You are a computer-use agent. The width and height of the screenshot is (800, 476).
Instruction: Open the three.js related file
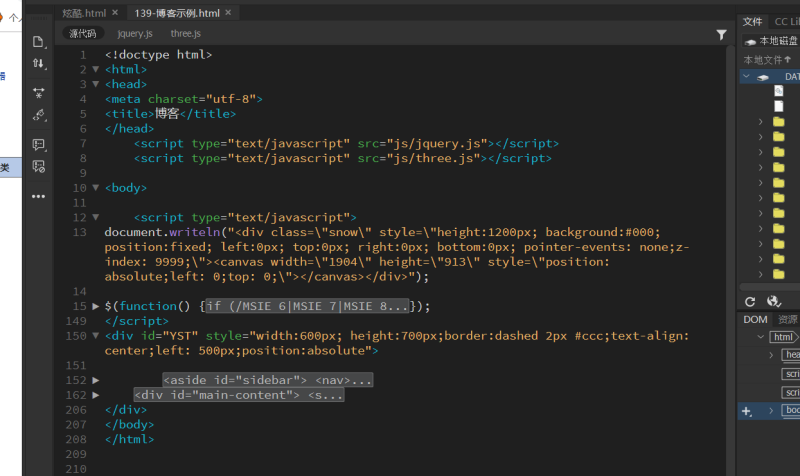point(185,33)
